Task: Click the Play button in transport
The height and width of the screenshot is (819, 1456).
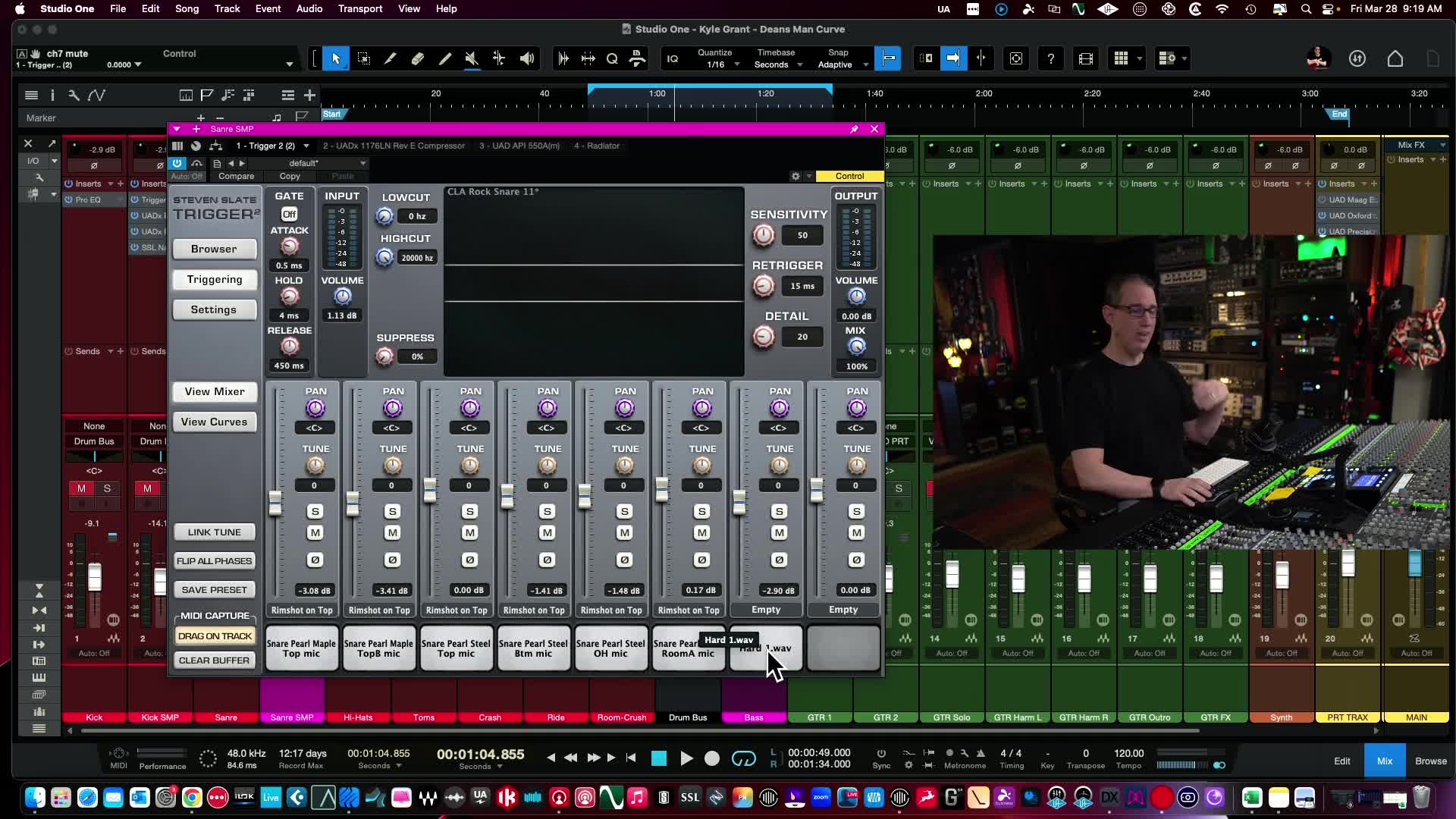Action: point(686,758)
